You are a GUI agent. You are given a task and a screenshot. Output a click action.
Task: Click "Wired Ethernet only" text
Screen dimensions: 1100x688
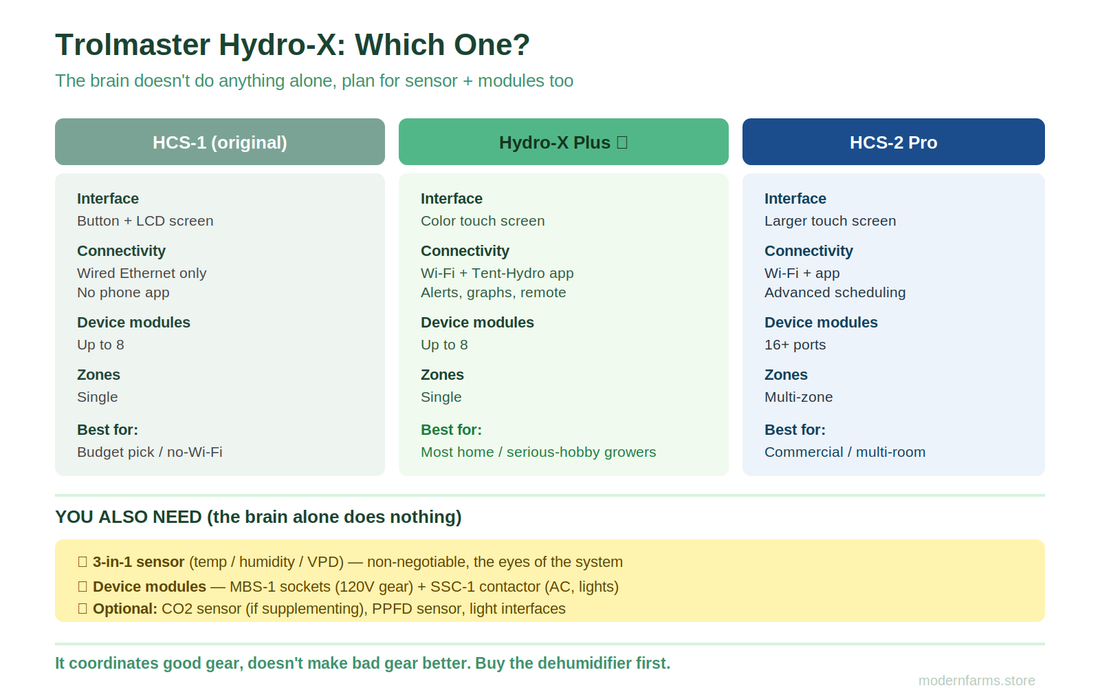pos(142,273)
